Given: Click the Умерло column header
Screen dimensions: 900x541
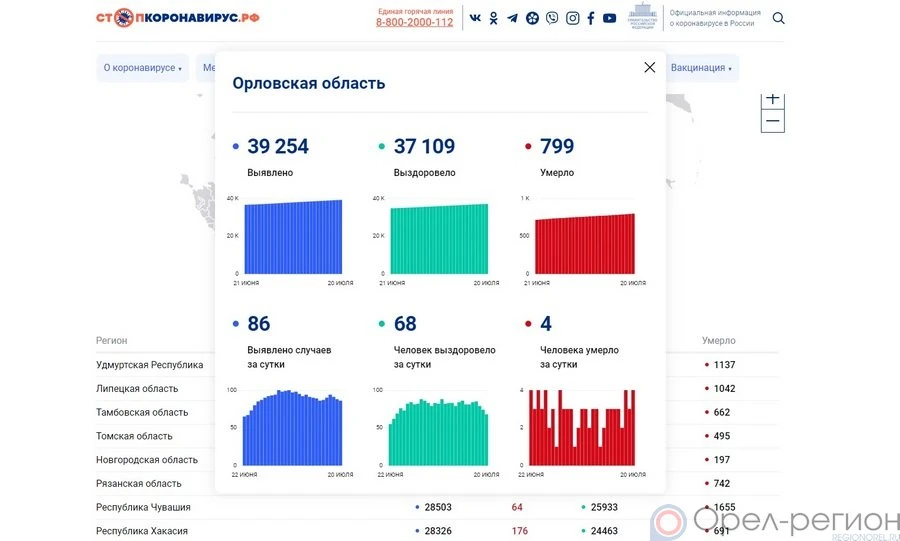Looking at the screenshot, I should [x=718, y=341].
